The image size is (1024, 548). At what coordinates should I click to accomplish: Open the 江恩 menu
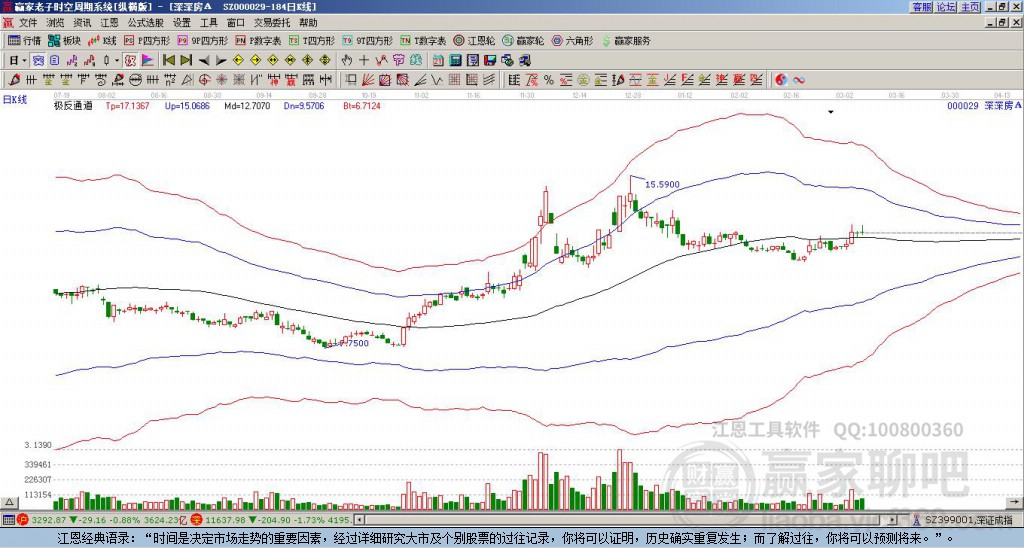coord(110,23)
